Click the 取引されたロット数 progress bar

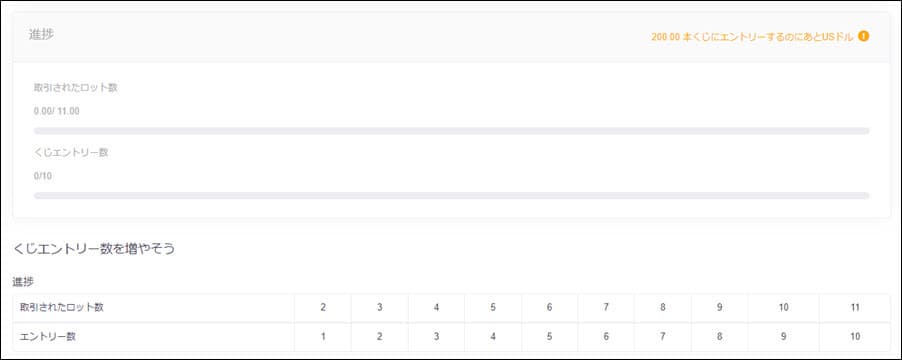pyautogui.click(x=452, y=131)
